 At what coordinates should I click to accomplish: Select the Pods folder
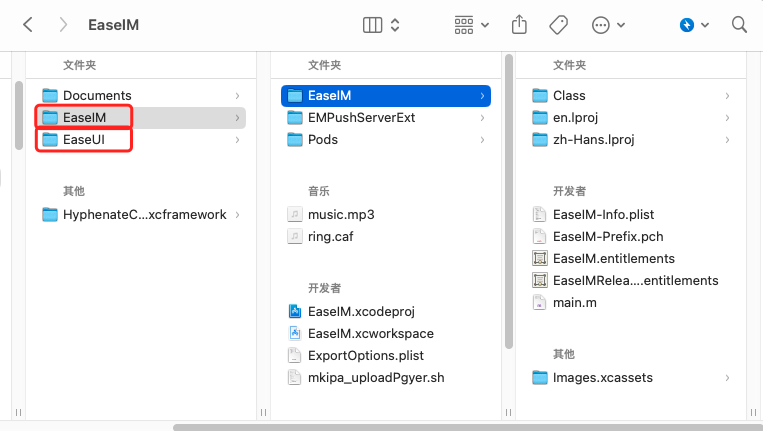pos(322,140)
